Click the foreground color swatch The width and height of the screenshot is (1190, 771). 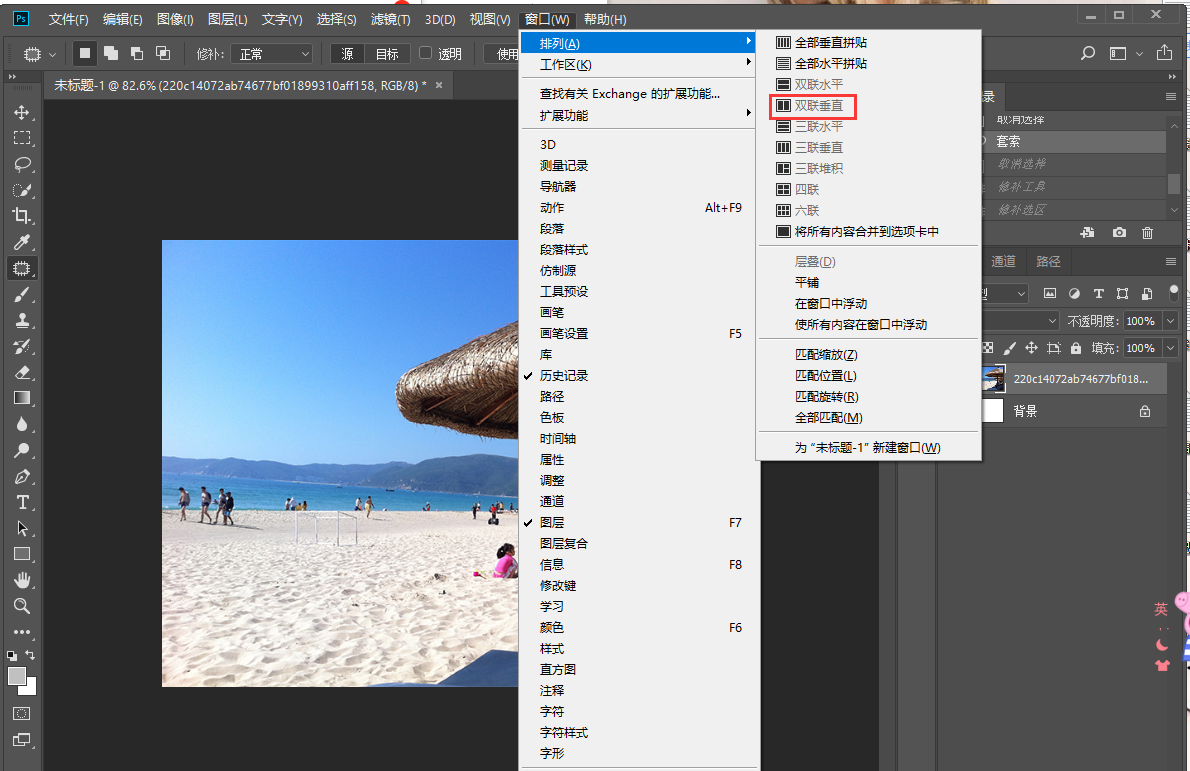[x=17, y=675]
